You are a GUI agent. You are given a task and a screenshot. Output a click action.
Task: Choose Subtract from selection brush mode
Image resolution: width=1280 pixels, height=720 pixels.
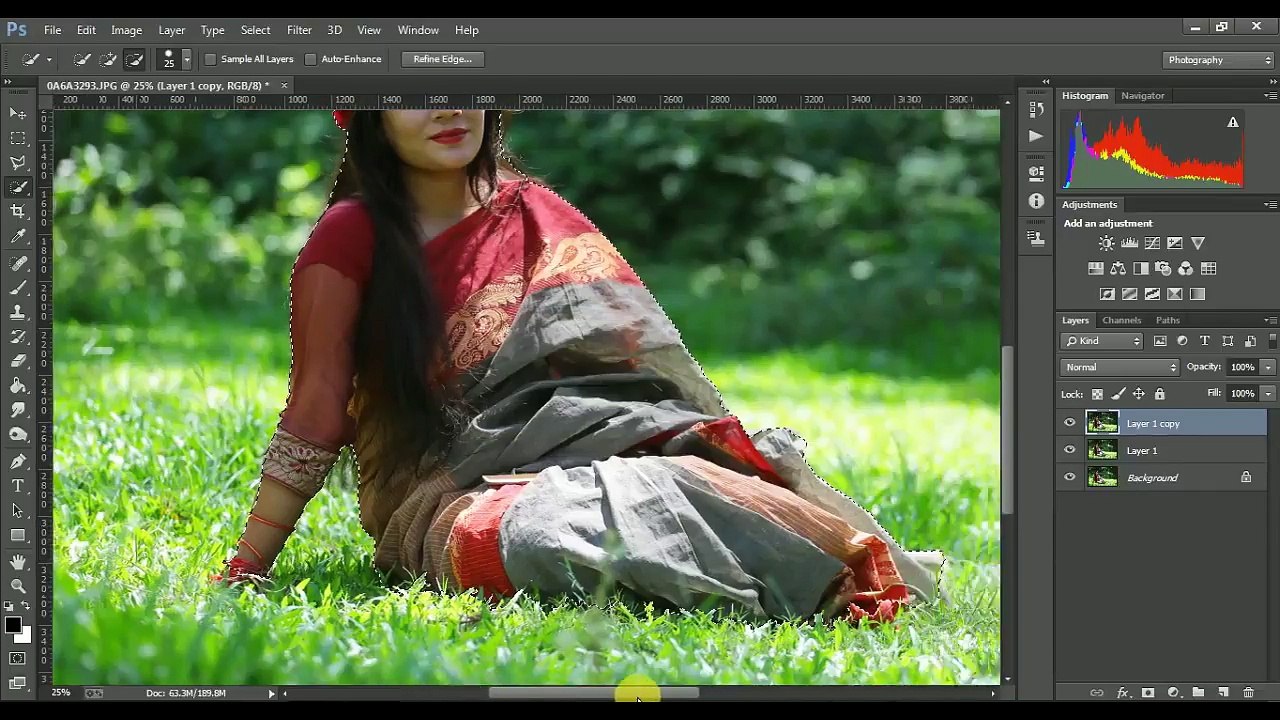tap(134, 59)
